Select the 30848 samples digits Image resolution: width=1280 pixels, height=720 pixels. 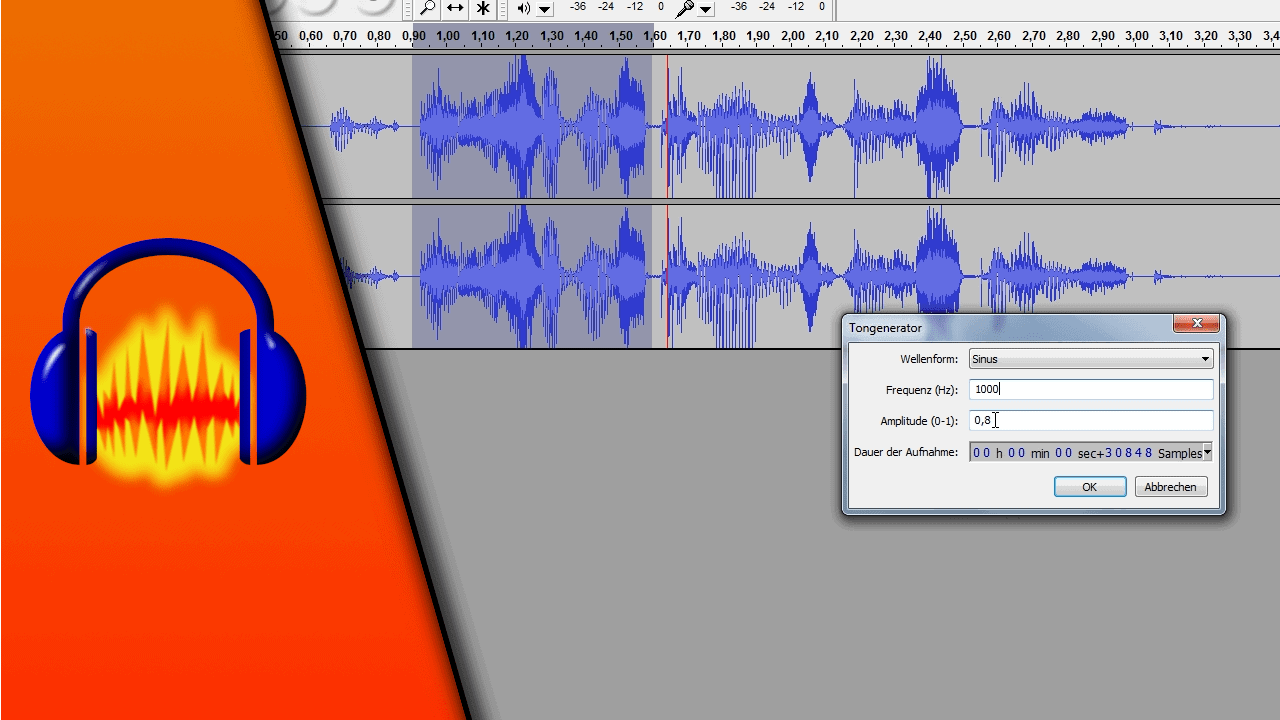(1129, 453)
